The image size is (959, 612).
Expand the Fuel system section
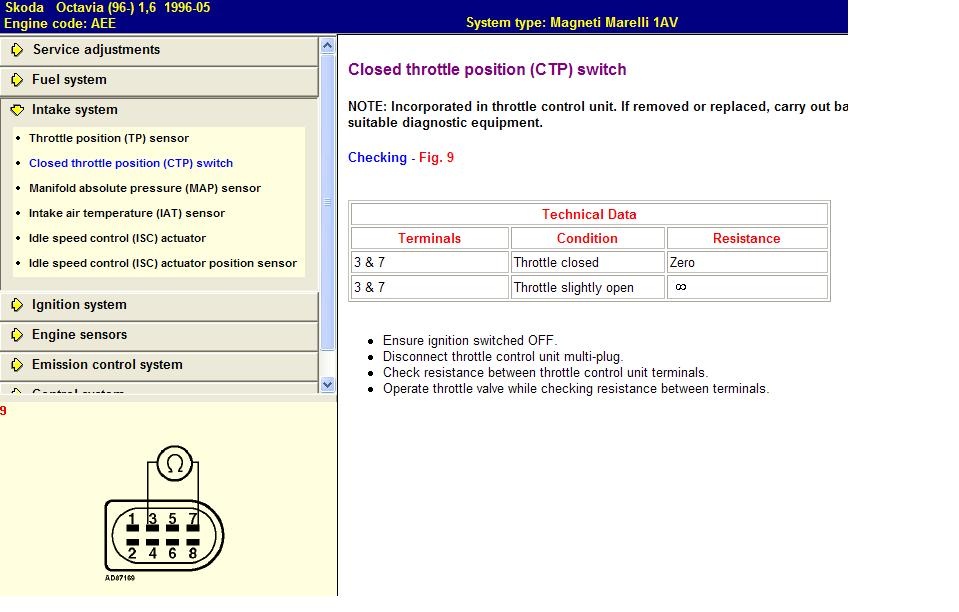pyautogui.click(x=159, y=80)
